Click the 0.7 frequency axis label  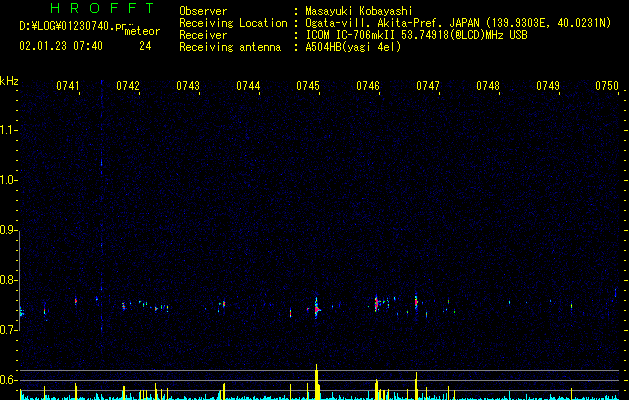[x=9, y=330]
